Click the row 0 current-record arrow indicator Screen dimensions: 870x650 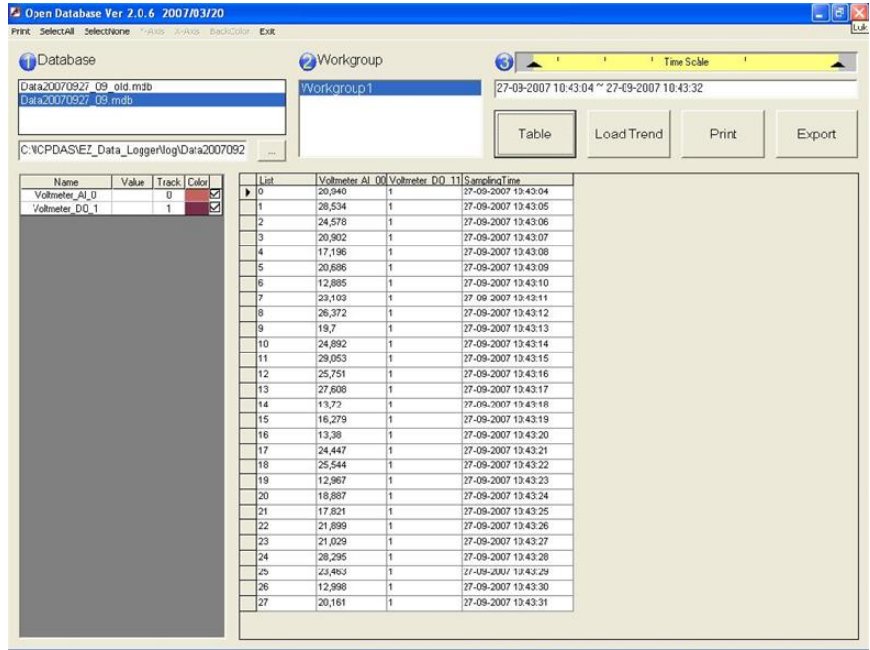coord(248,190)
